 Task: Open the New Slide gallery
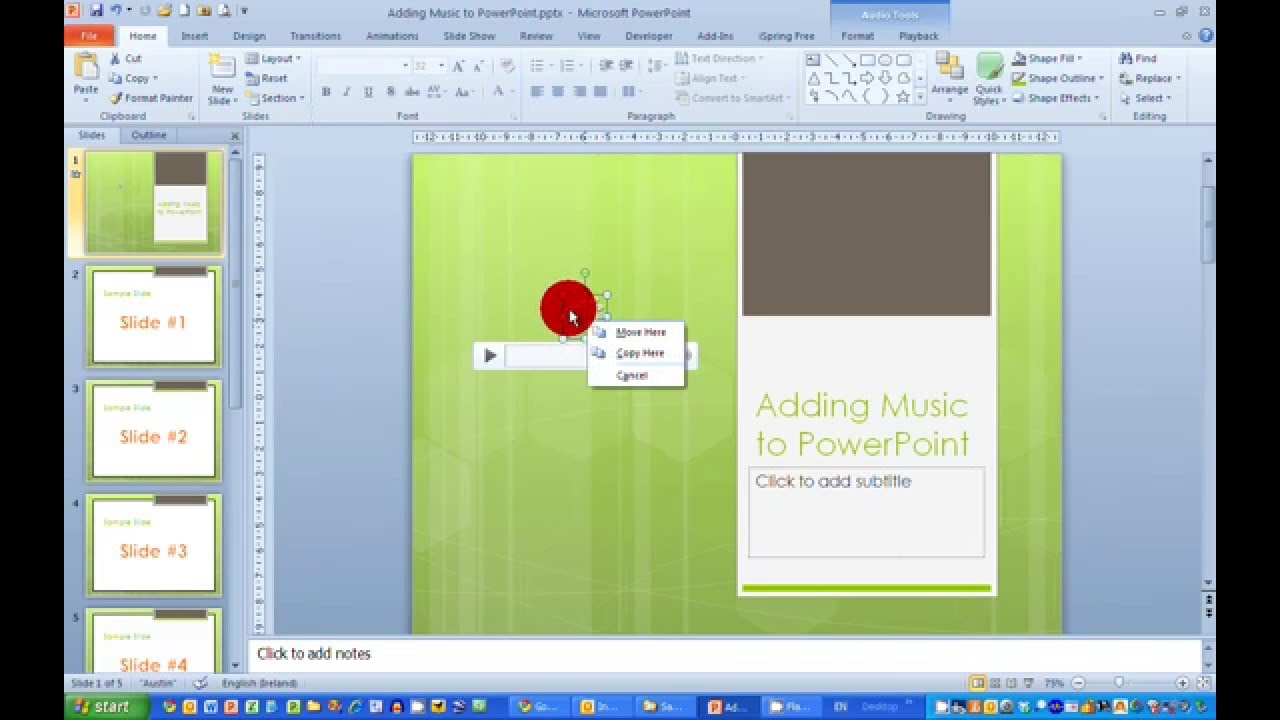tap(221, 78)
